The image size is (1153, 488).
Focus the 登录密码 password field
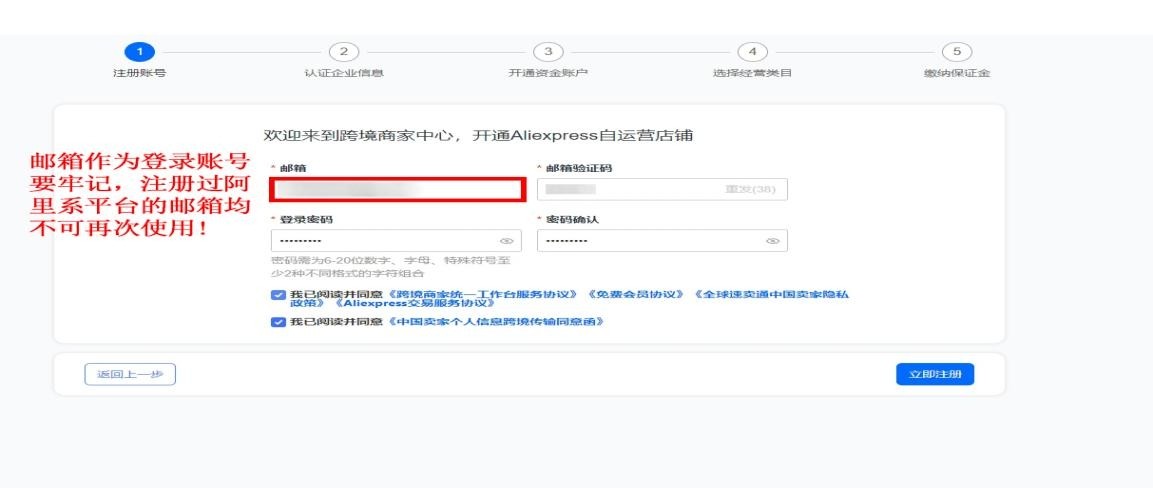pos(396,241)
